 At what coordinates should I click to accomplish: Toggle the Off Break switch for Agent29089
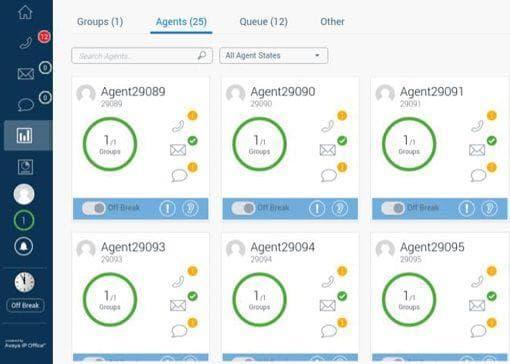coord(94,208)
